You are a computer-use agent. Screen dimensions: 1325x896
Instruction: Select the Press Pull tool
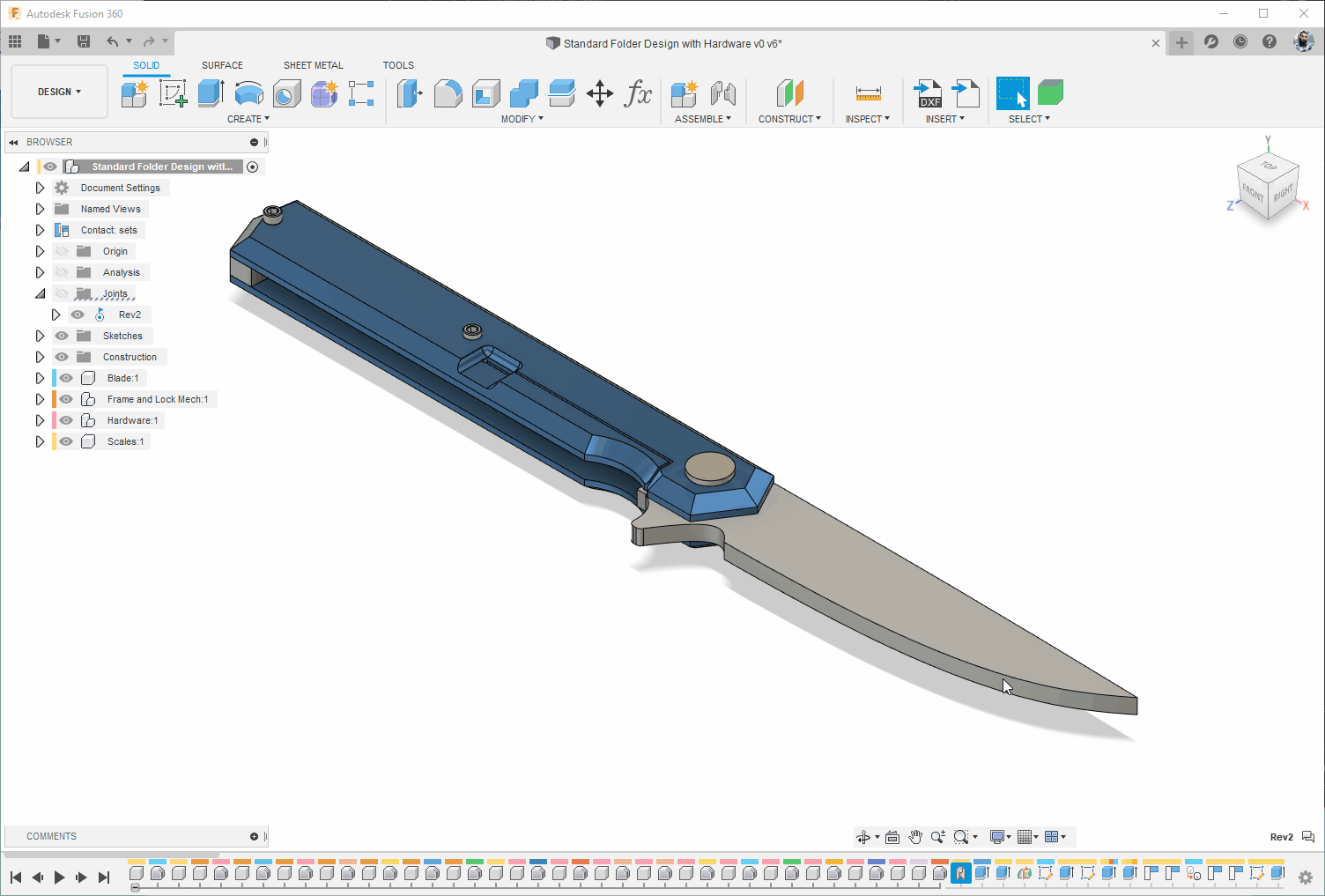point(410,93)
